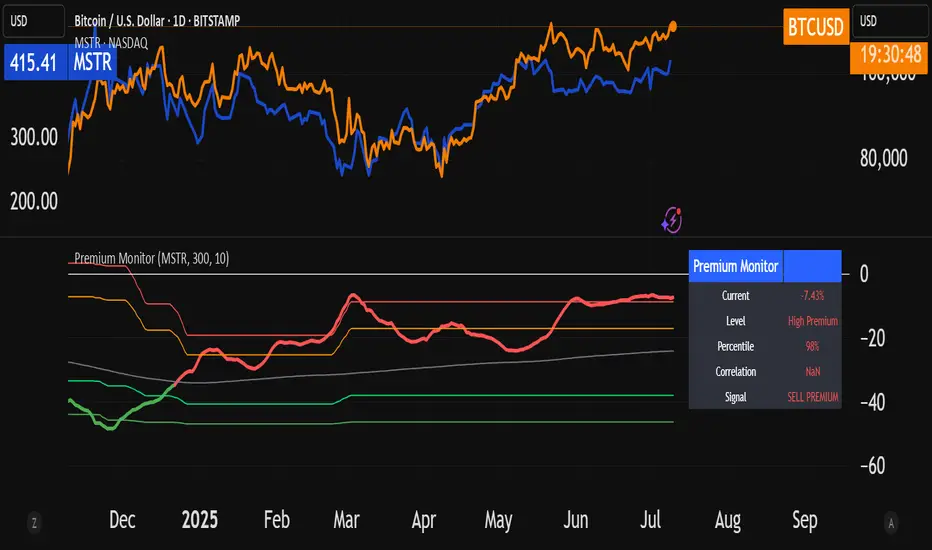Click the orange dot at the BTC line end
Screen dimensions: 932x550
click(673, 26)
